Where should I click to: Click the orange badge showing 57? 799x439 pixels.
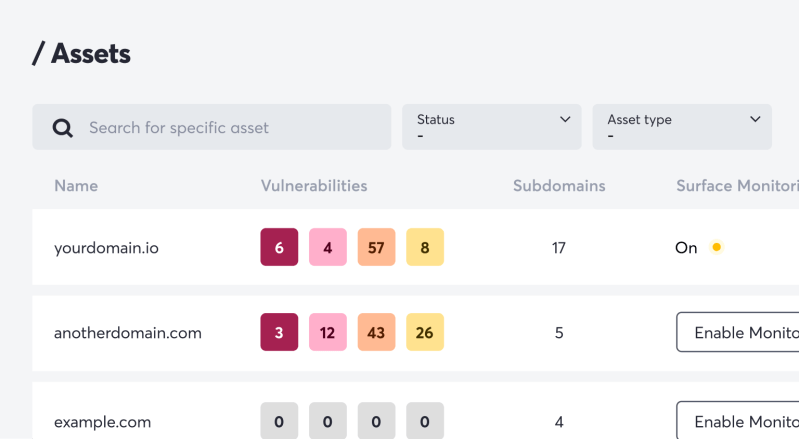pyautogui.click(x=376, y=247)
